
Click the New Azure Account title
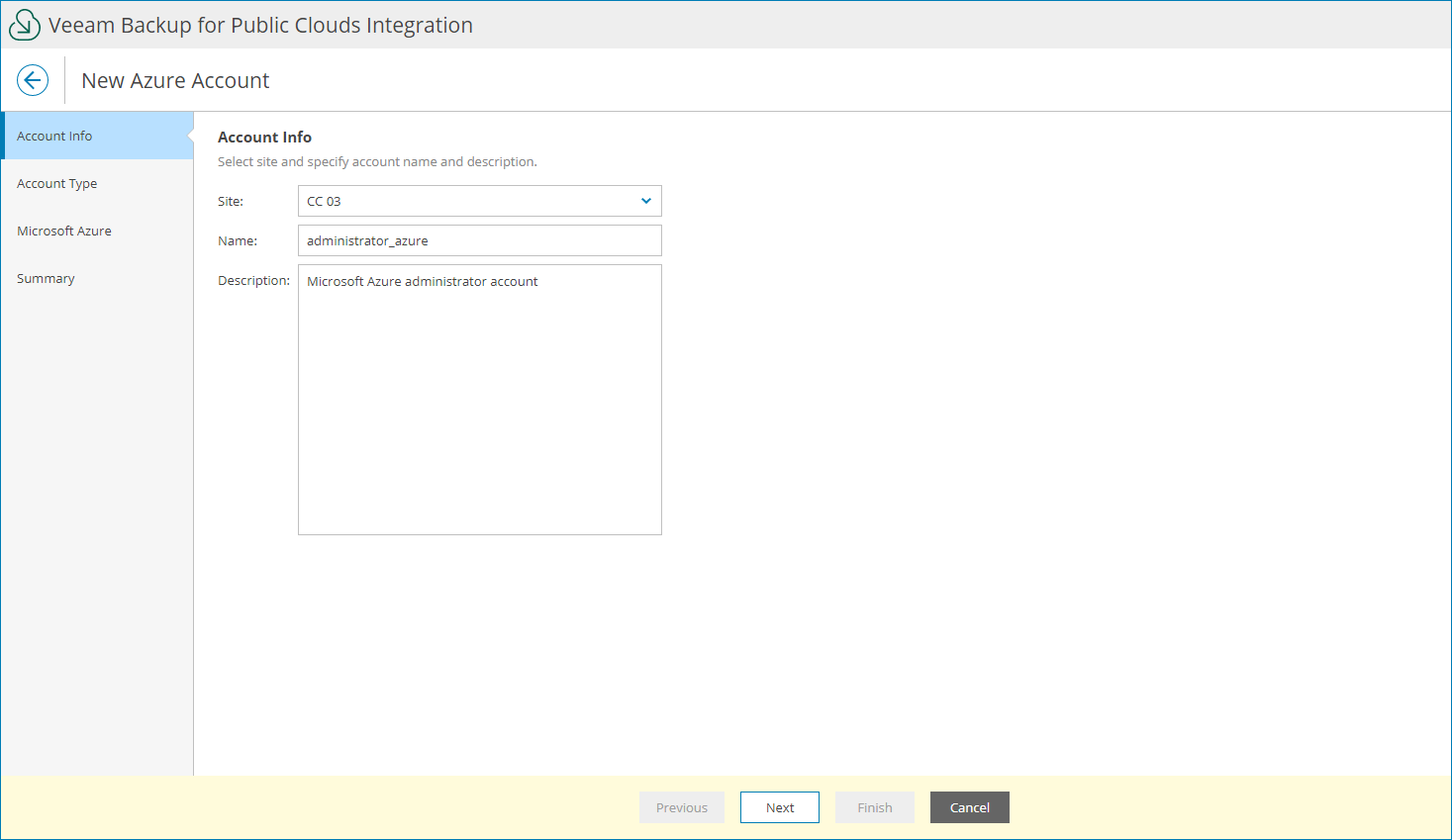pos(174,80)
